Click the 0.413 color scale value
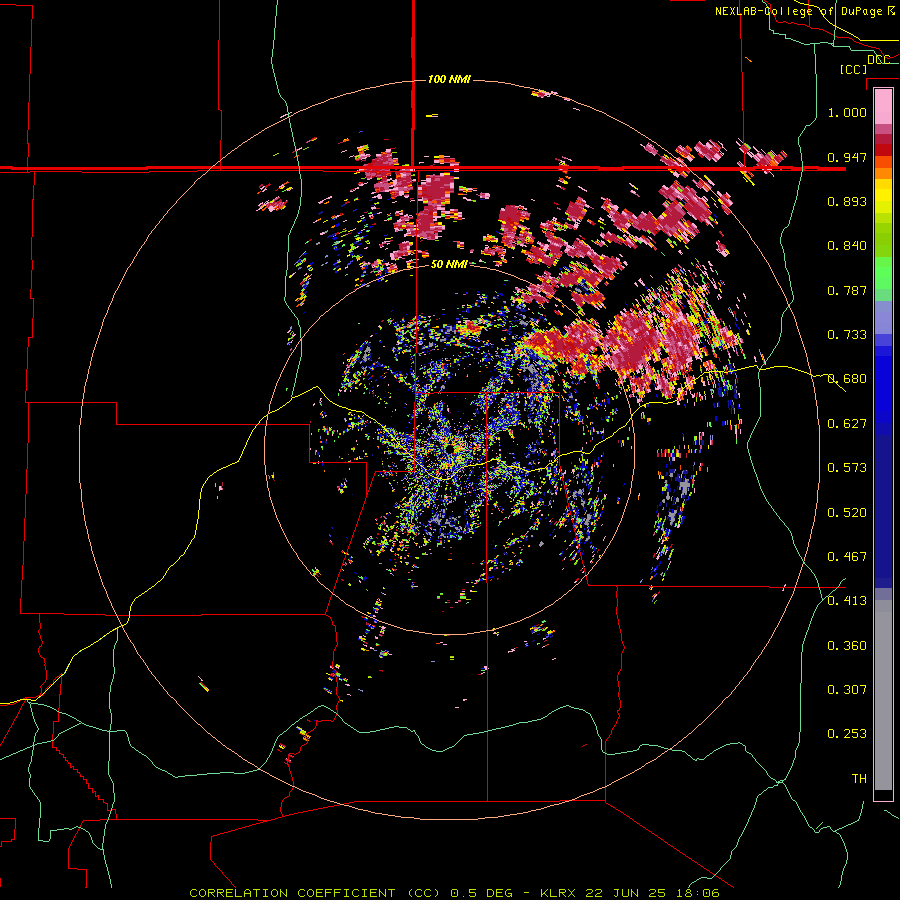Screen dimensions: 900x900 (847, 601)
